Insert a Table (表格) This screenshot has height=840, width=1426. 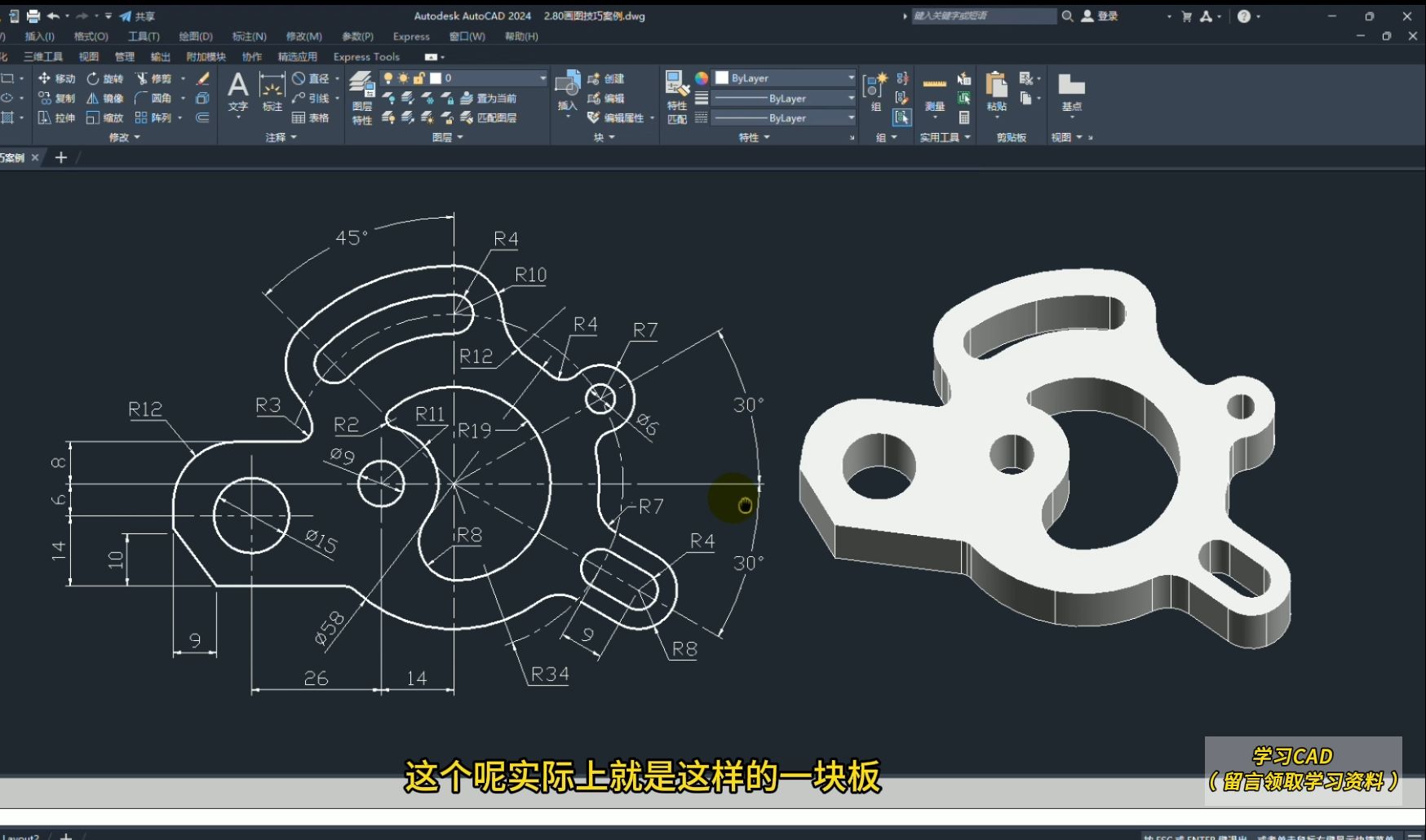click(x=311, y=117)
